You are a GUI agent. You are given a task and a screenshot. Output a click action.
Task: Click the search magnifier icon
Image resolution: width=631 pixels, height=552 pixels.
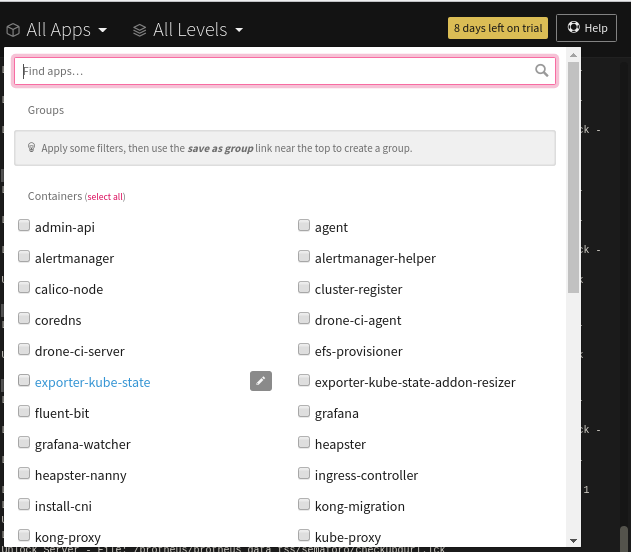(x=542, y=71)
